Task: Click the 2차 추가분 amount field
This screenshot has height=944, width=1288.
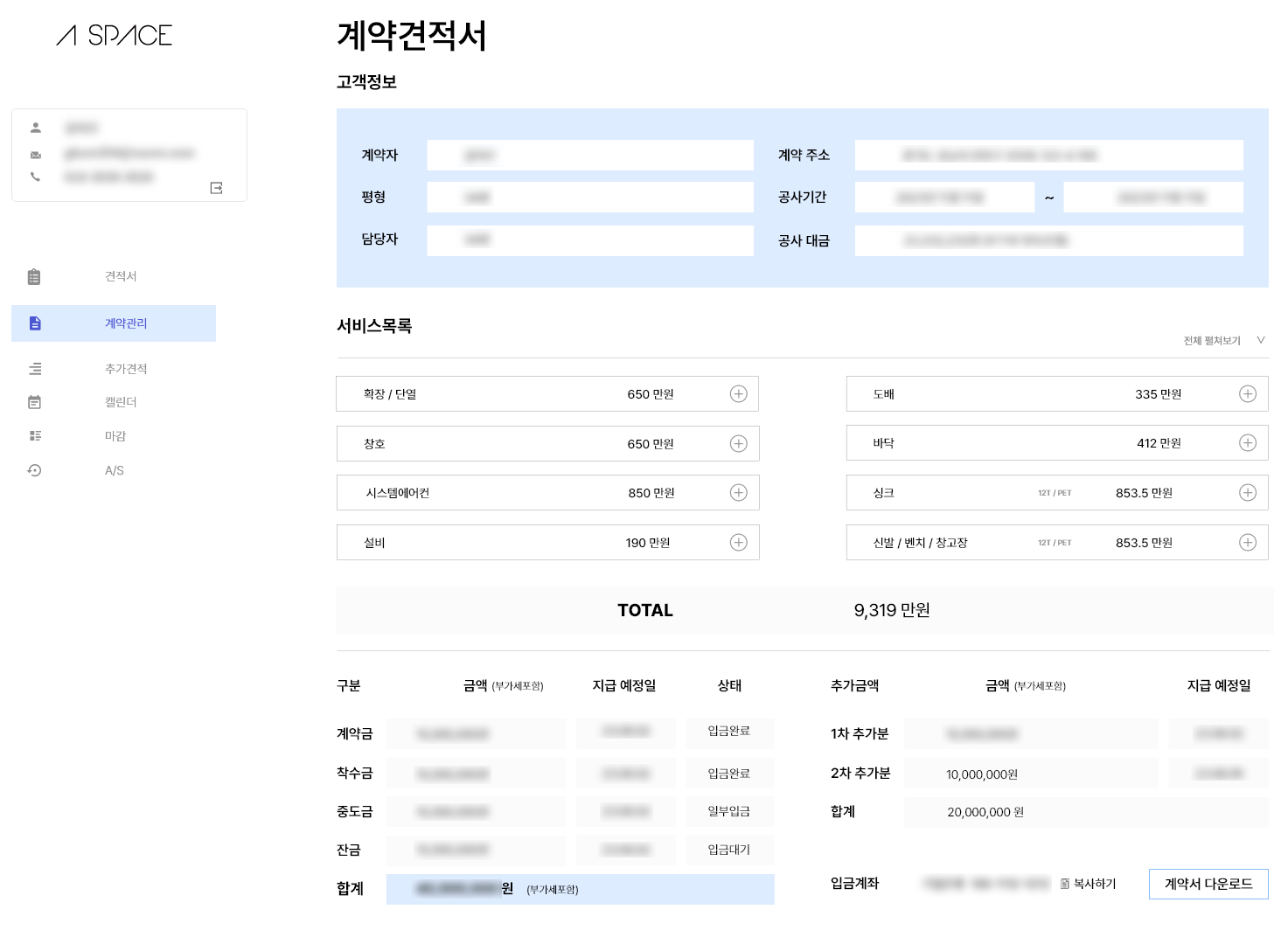Action: pos(1030,774)
